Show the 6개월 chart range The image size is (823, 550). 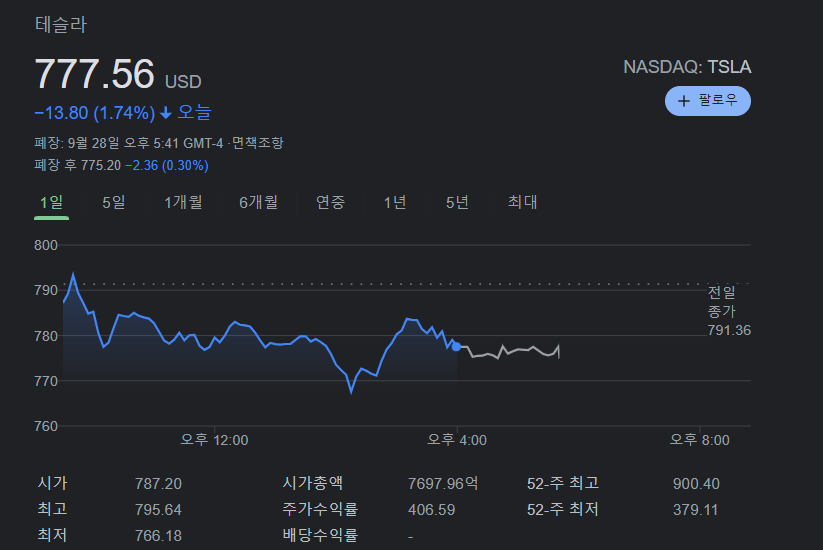pos(258,202)
